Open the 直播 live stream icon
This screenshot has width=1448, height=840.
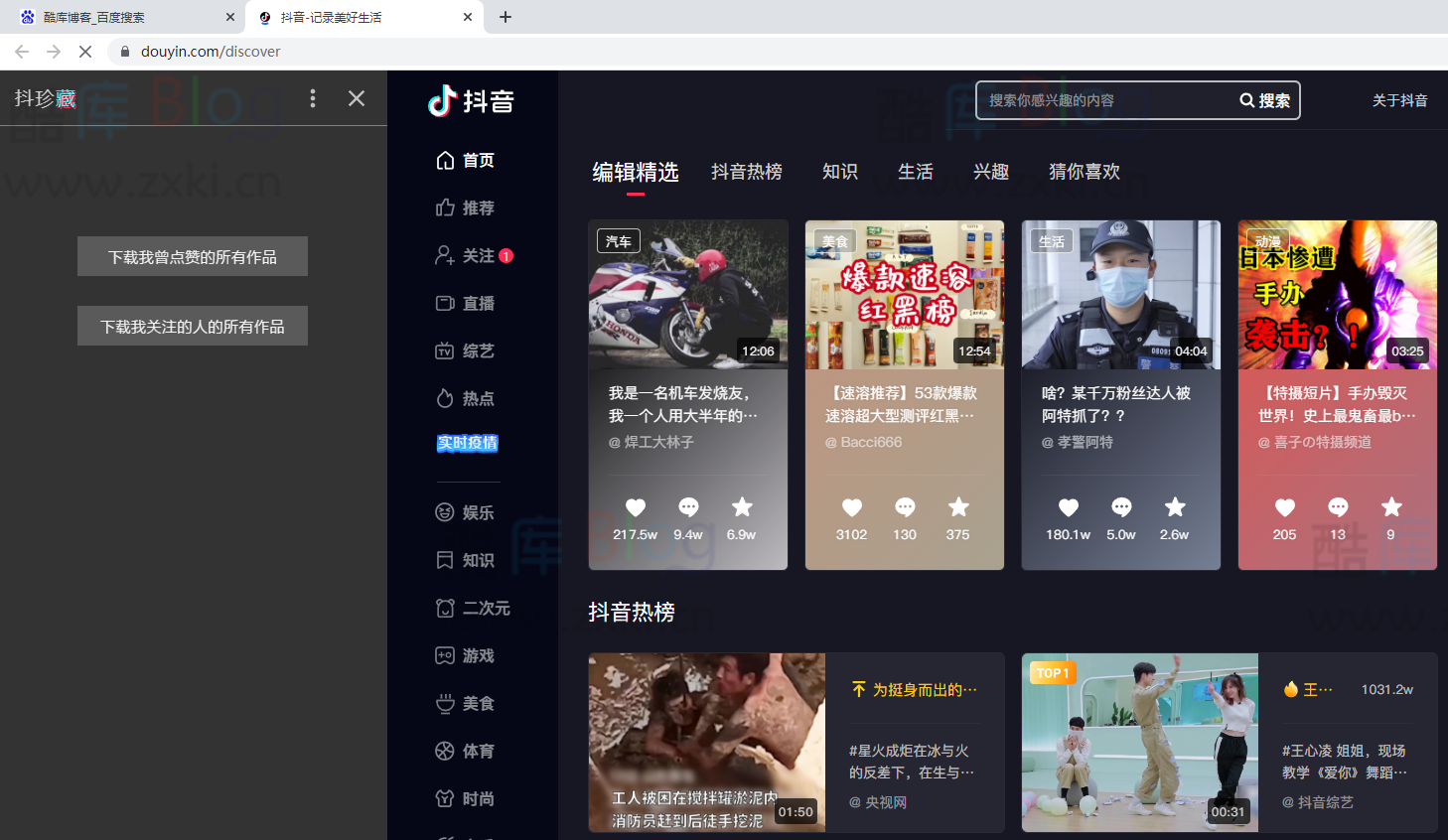pos(443,303)
